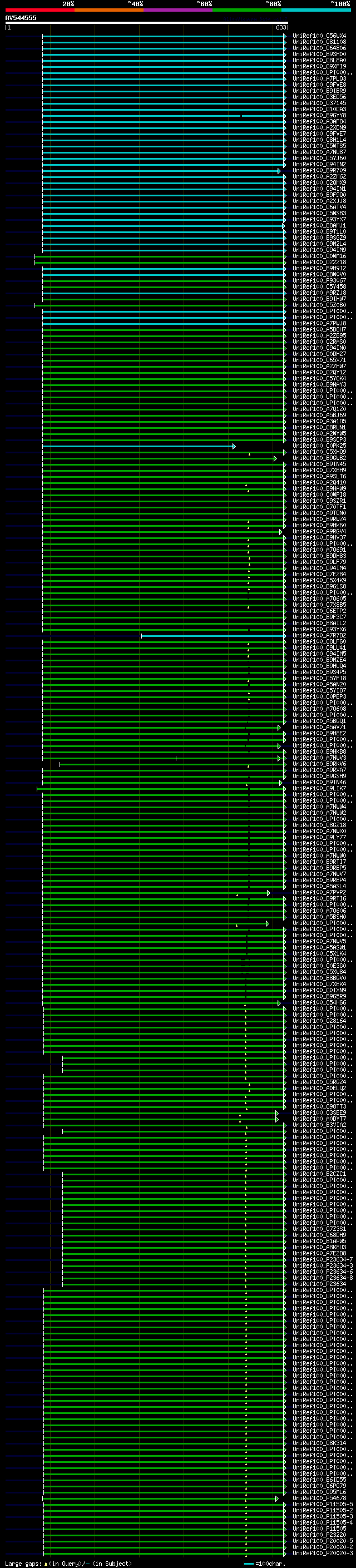Select hit label UniRef100_P23634-7

pos(323,1259)
